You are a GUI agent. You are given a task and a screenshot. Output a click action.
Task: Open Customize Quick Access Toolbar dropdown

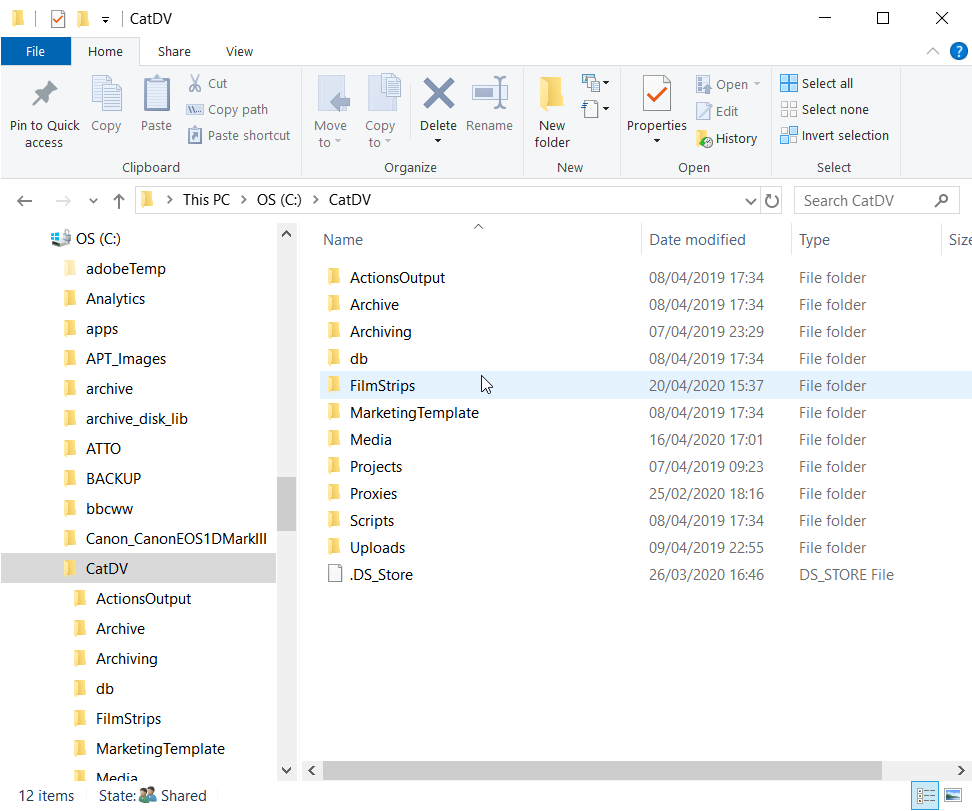(105, 20)
